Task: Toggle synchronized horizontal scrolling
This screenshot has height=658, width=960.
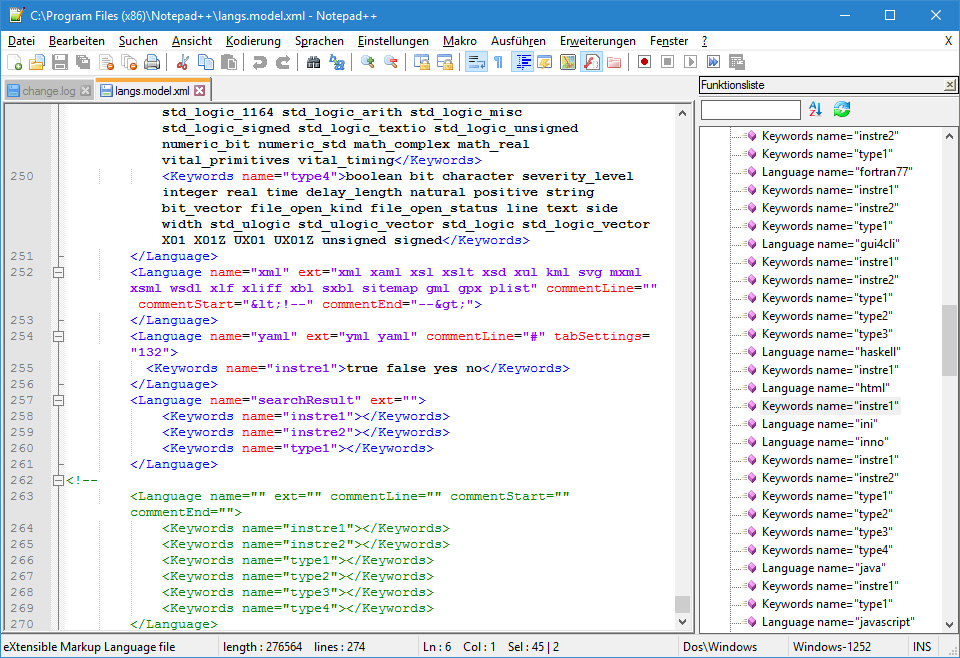Action: click(444, 62)
